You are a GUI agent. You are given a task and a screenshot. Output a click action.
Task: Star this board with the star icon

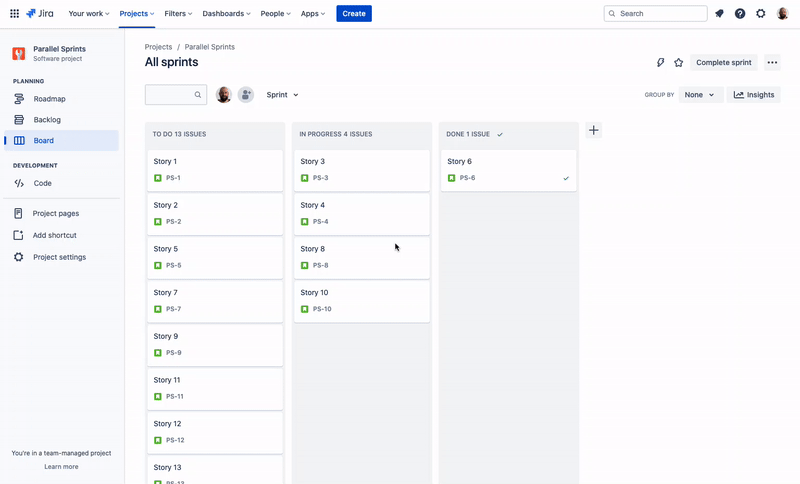678,63
